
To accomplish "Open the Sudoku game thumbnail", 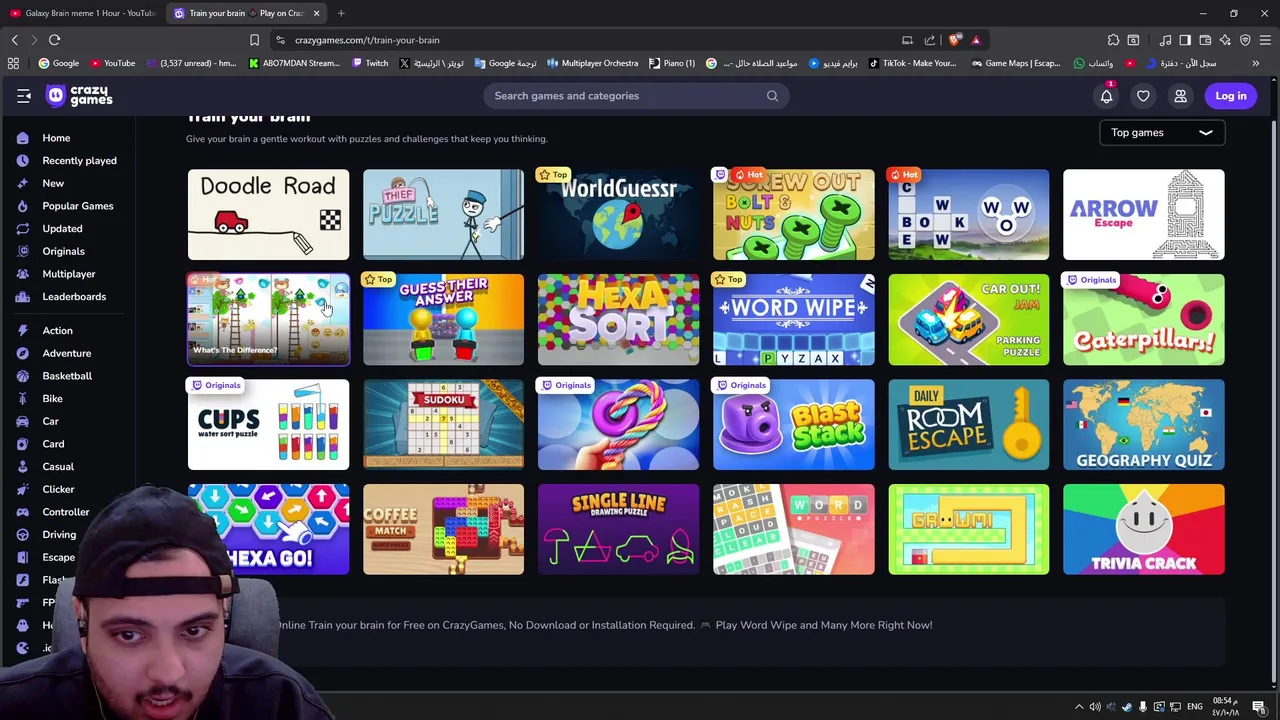I will tap(443, 425).
